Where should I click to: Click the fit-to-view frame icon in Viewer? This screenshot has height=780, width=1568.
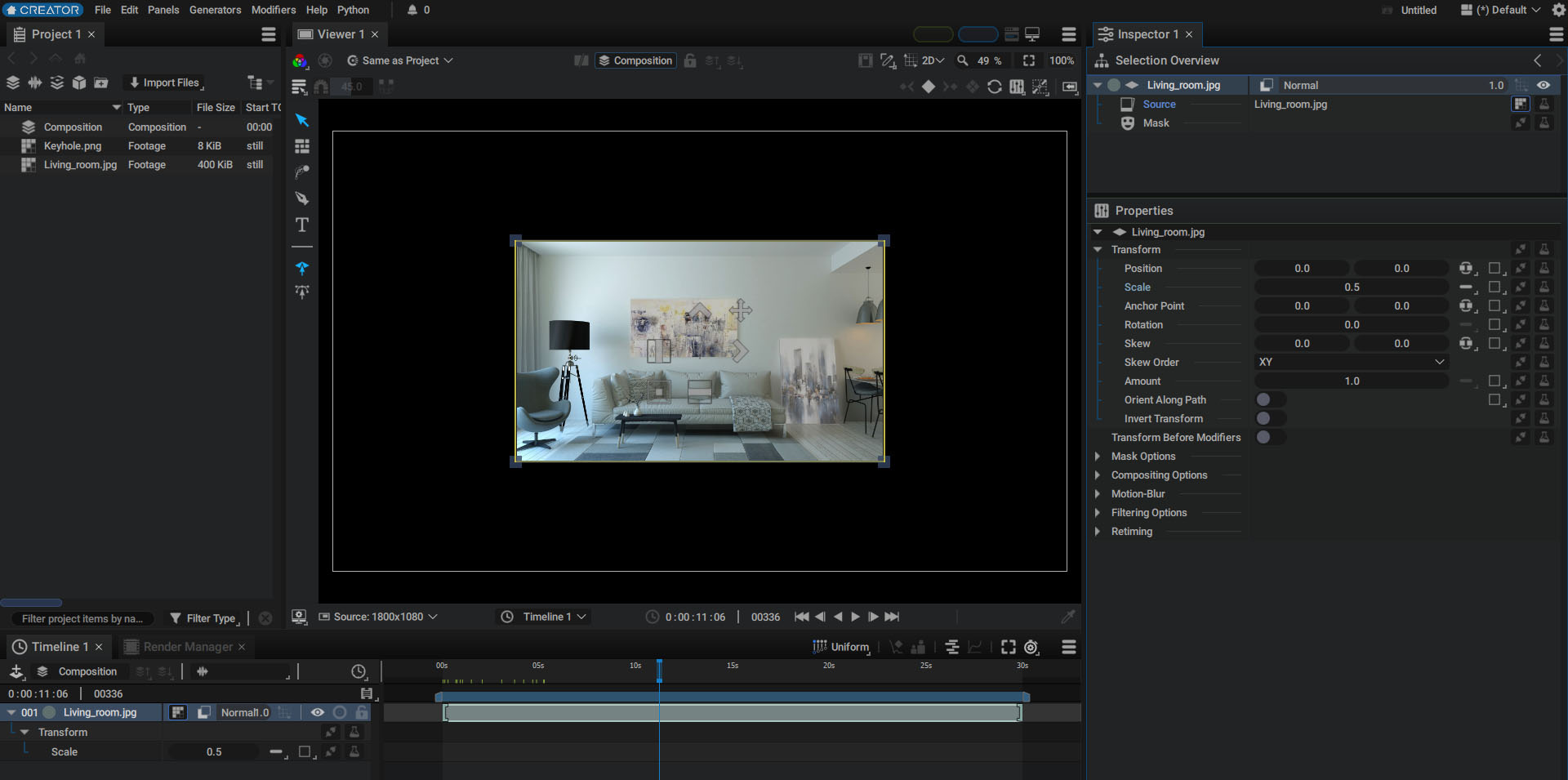click(x=1029, y=60)
